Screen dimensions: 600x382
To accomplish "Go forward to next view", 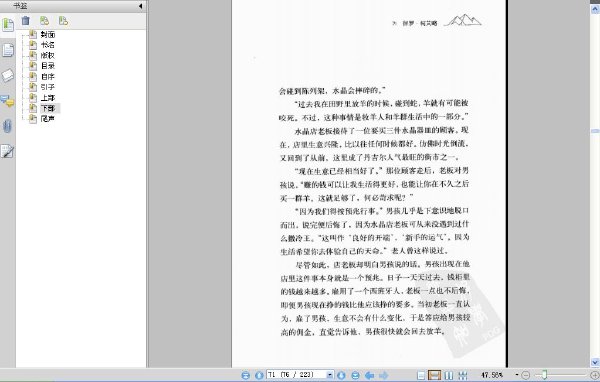I will pos(383,375).
